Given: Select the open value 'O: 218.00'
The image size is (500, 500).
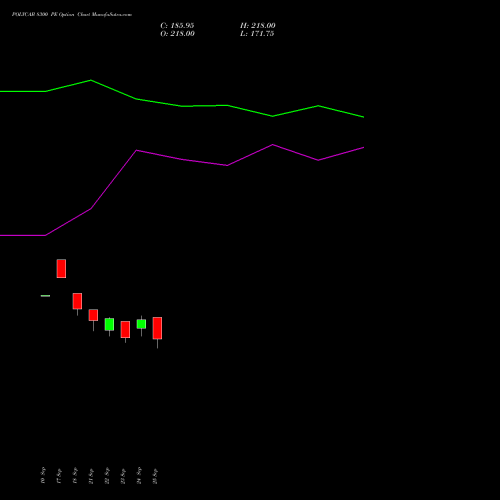Looking at the screenshot, I should coord(177,34).
